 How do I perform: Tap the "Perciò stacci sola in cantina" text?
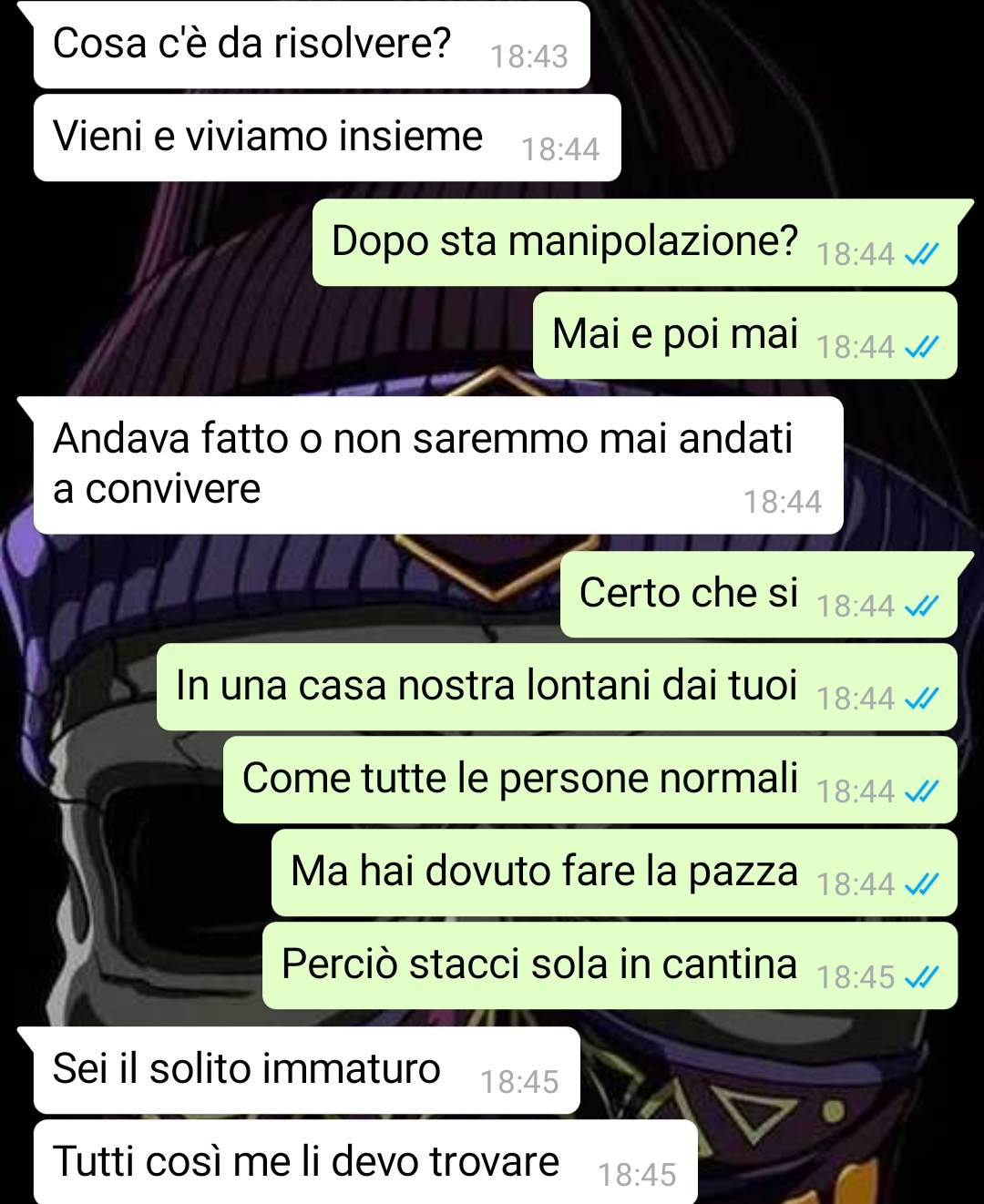click(x=539, y=964)
